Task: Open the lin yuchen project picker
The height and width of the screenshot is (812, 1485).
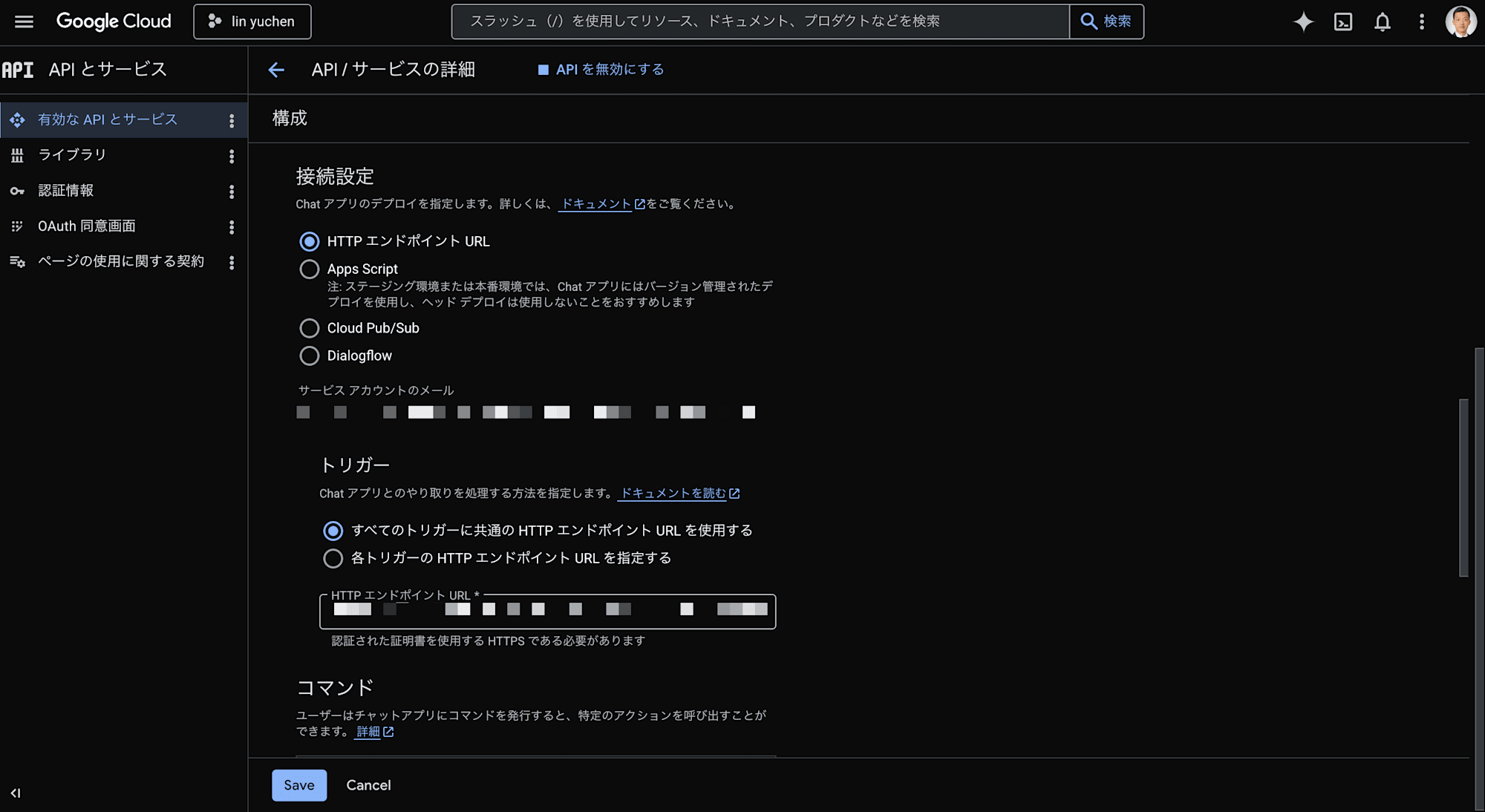Action: (252, 22)
